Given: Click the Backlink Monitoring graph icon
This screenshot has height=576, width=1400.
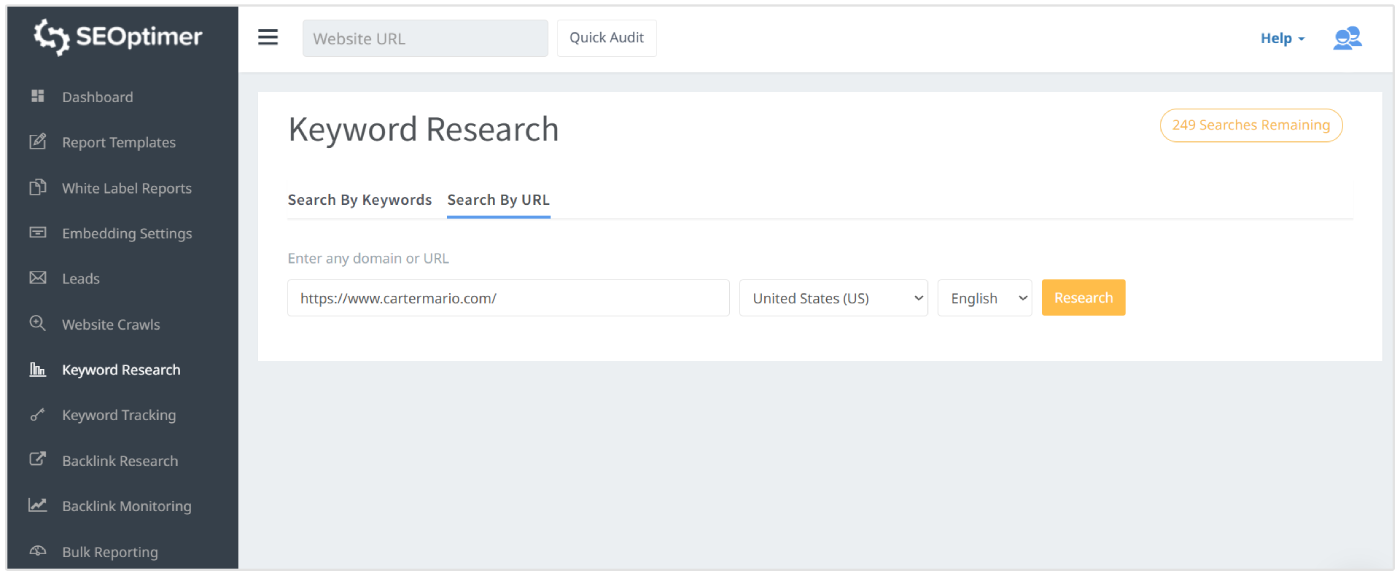Looking at the screenshot, I should [36, 505].
